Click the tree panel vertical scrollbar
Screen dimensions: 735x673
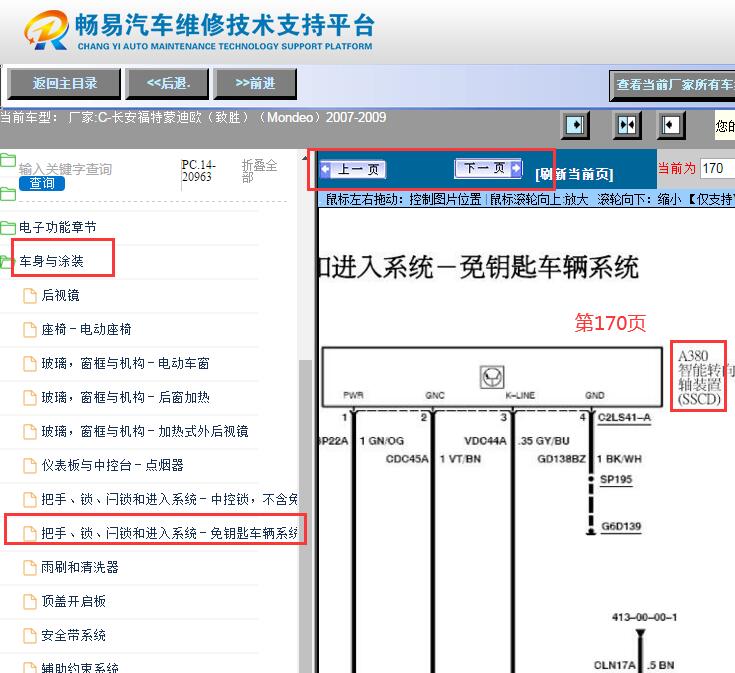coord(306,516)
